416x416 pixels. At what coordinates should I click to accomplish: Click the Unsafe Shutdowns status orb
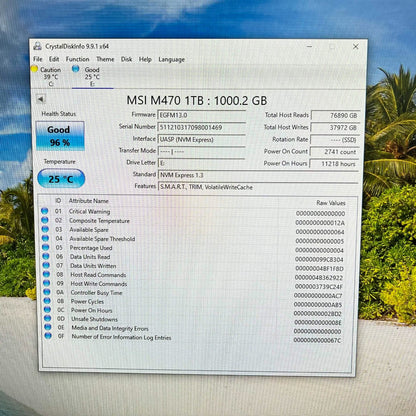coord(47,318)
